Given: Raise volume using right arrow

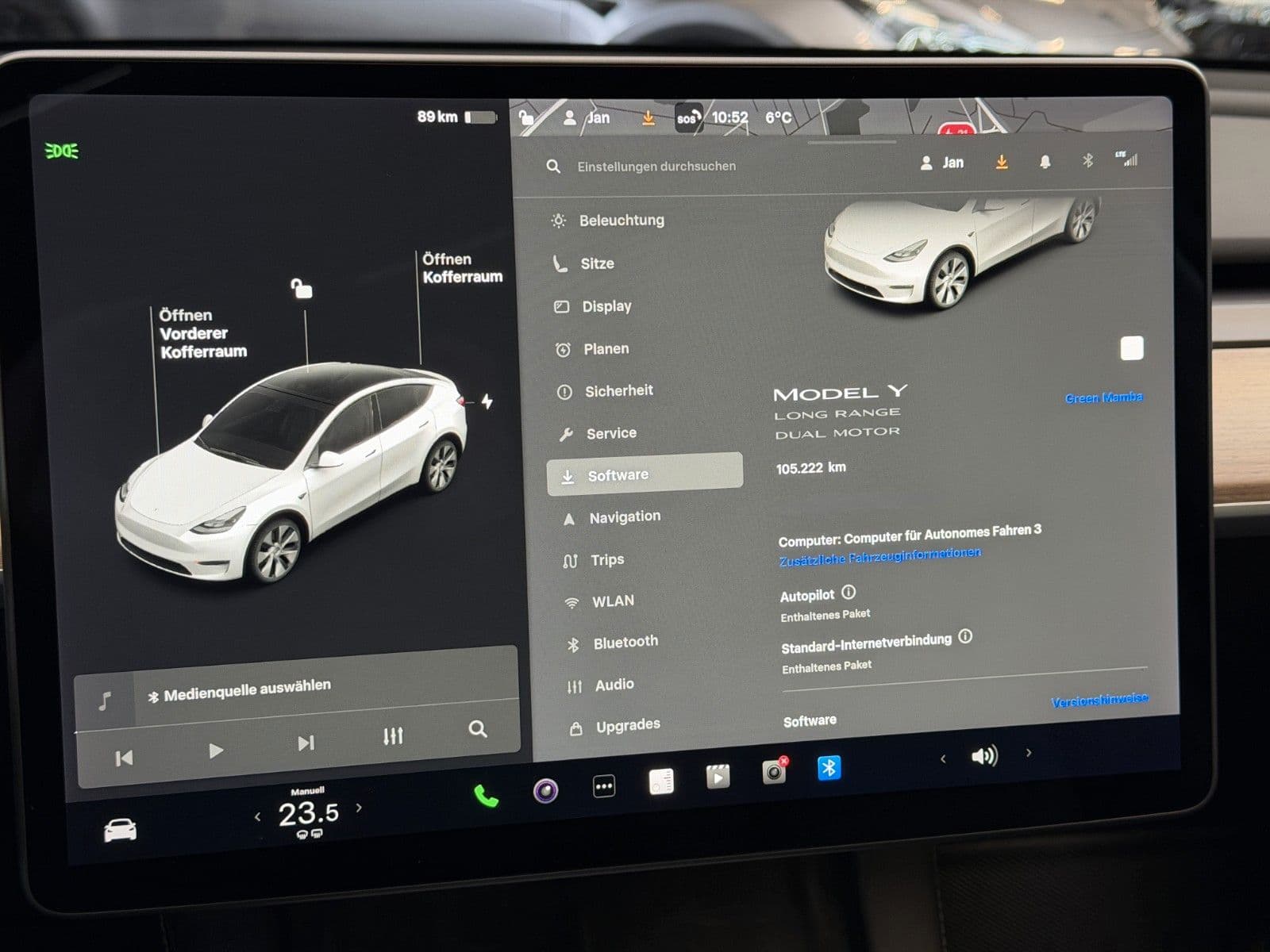Looking at the screenshot, I should 1029,752.
